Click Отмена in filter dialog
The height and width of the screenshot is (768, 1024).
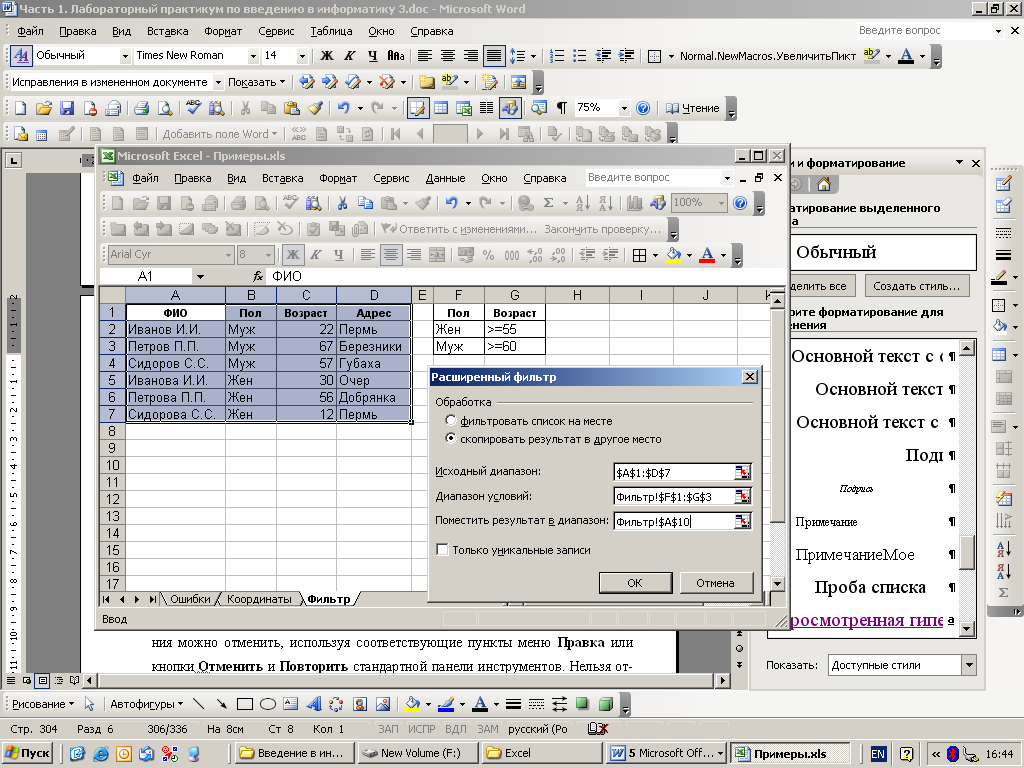pos(716,583)
